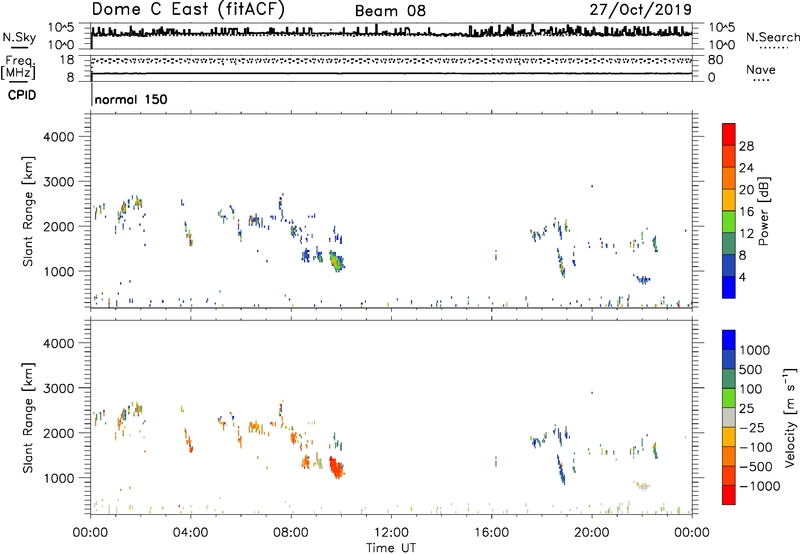Click the '80' tick right of frequency panel
Viewport: 800px width, 554px height.
pyautogui.click(x=715, y=60)
